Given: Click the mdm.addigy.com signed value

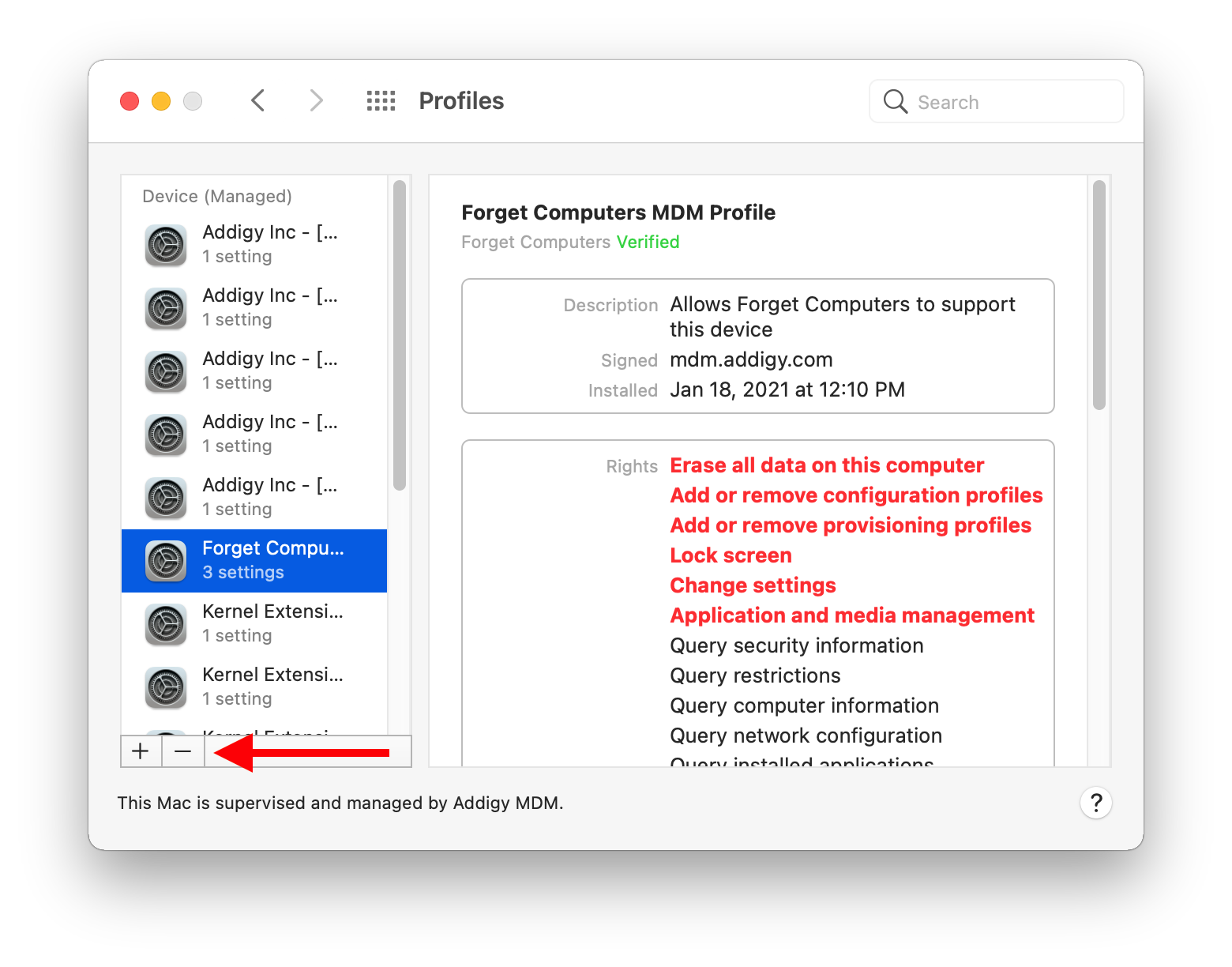Looking at the screenshot, I should [x=751, y=359].
